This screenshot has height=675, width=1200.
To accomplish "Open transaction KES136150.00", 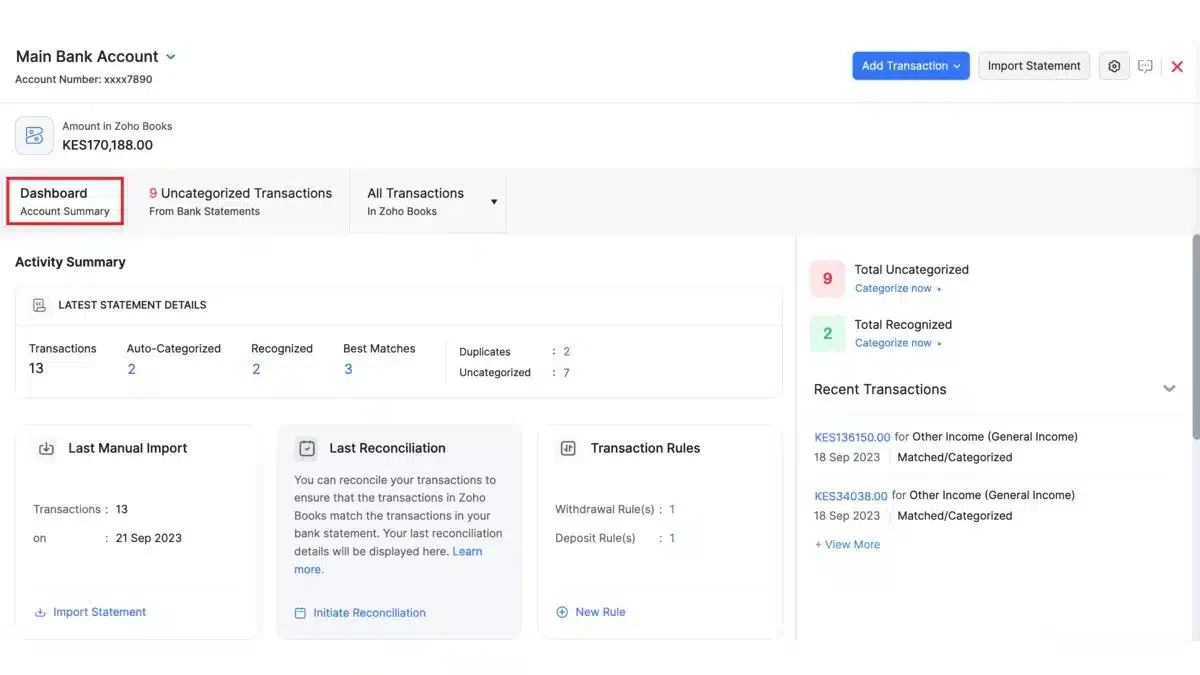I will pos(852,437).
